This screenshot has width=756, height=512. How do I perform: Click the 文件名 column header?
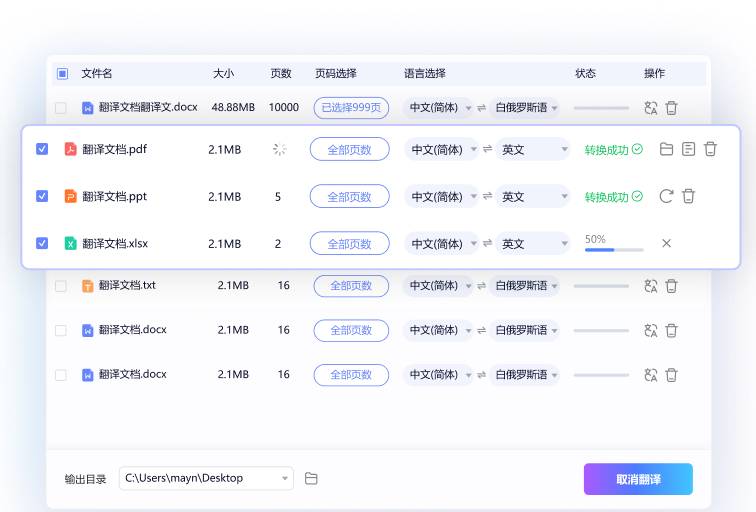point(96,74)
